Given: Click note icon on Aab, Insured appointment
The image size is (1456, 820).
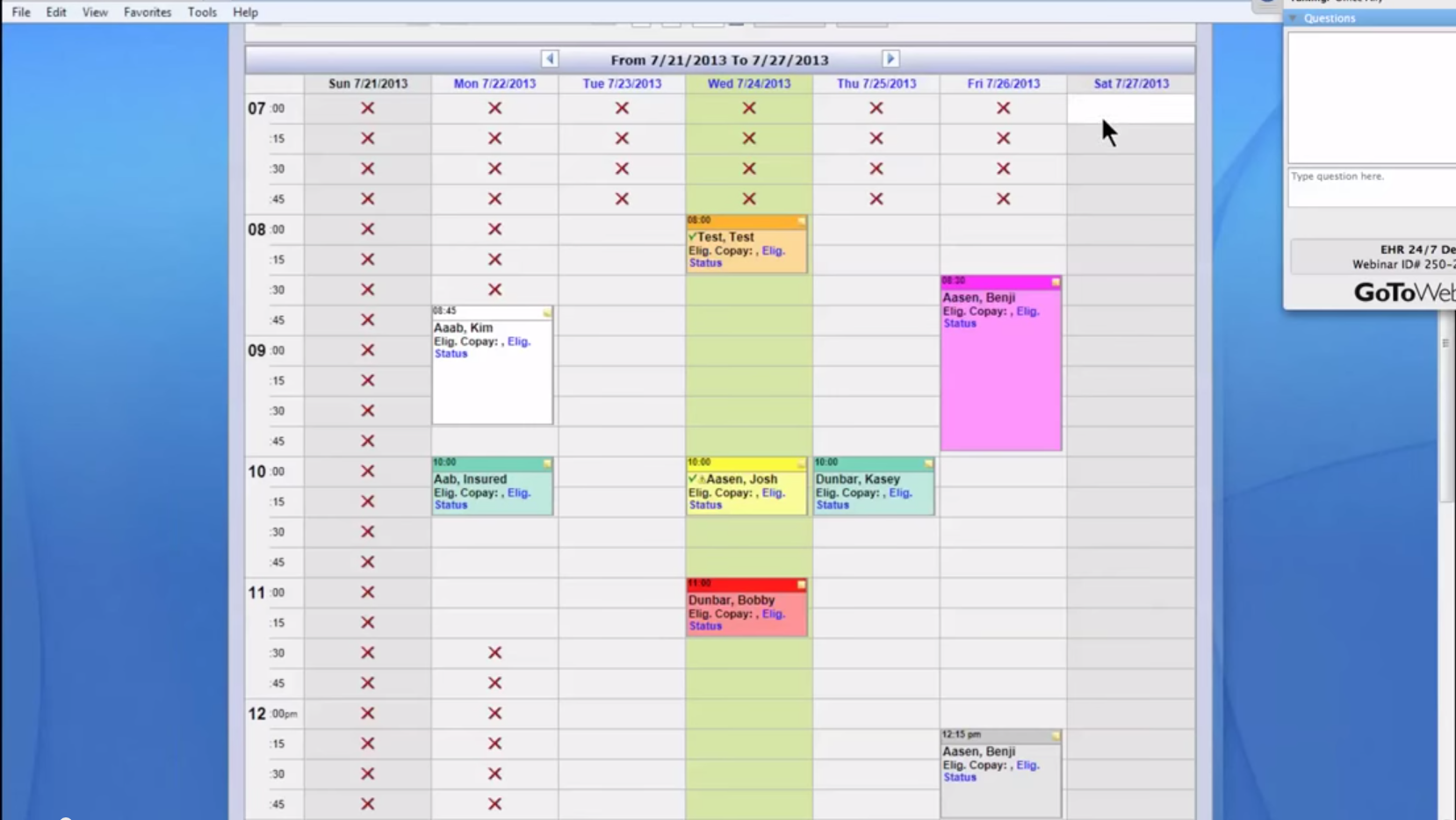Looking at the screenshot, I should pos(547,464).
